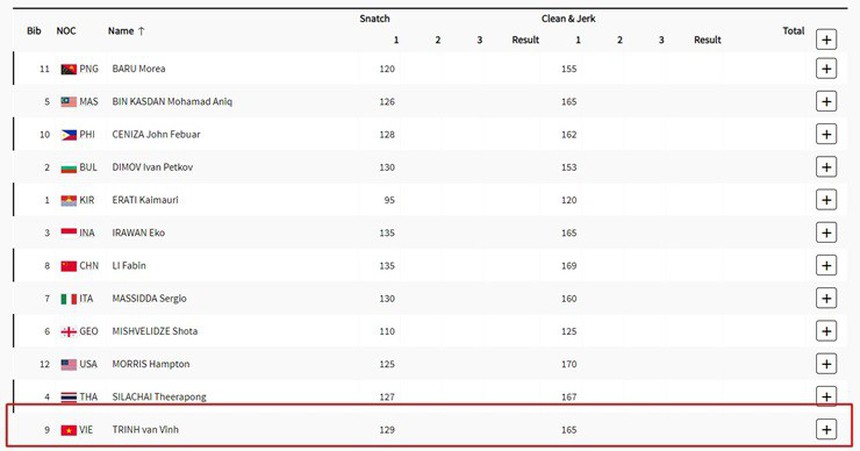
Task: Sort table by Name column header
Action: [126, 31]
